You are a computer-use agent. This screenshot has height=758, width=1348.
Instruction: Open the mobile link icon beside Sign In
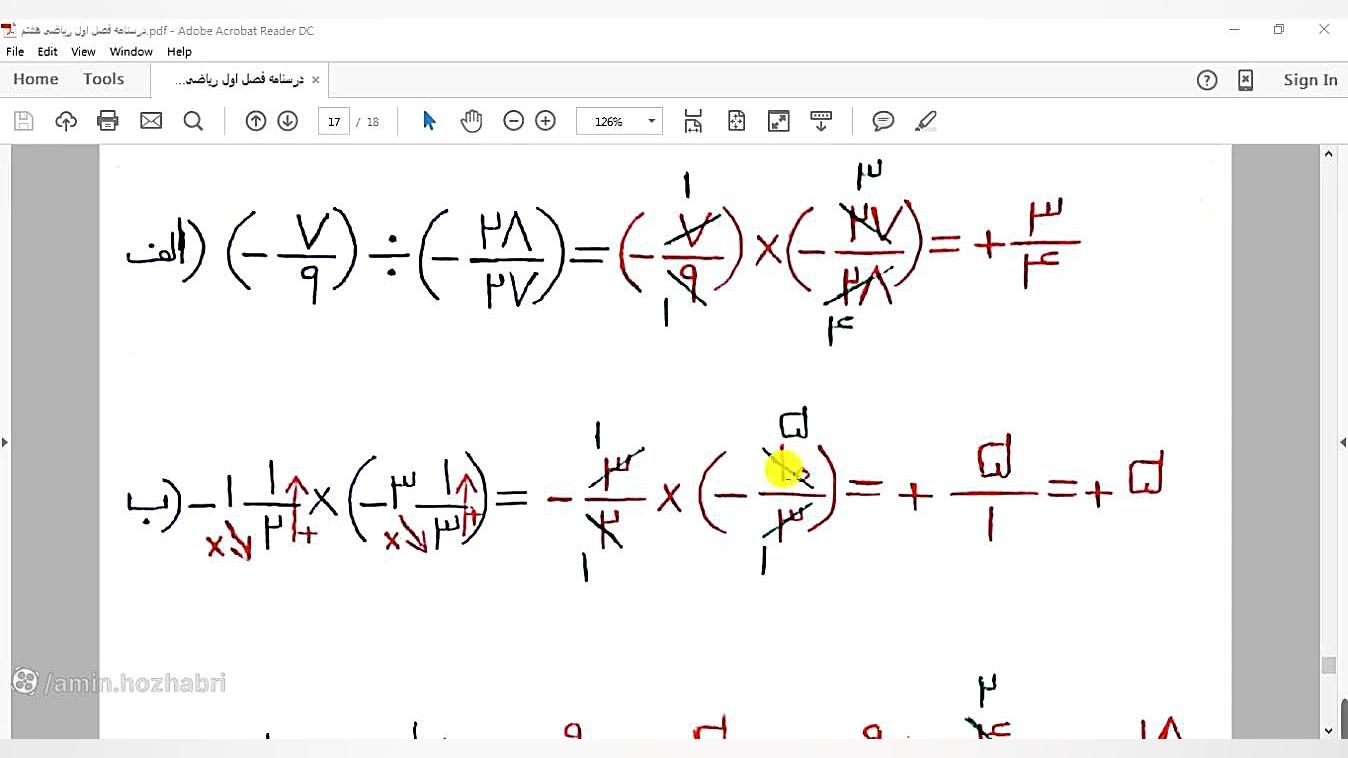pos(1246,80)
